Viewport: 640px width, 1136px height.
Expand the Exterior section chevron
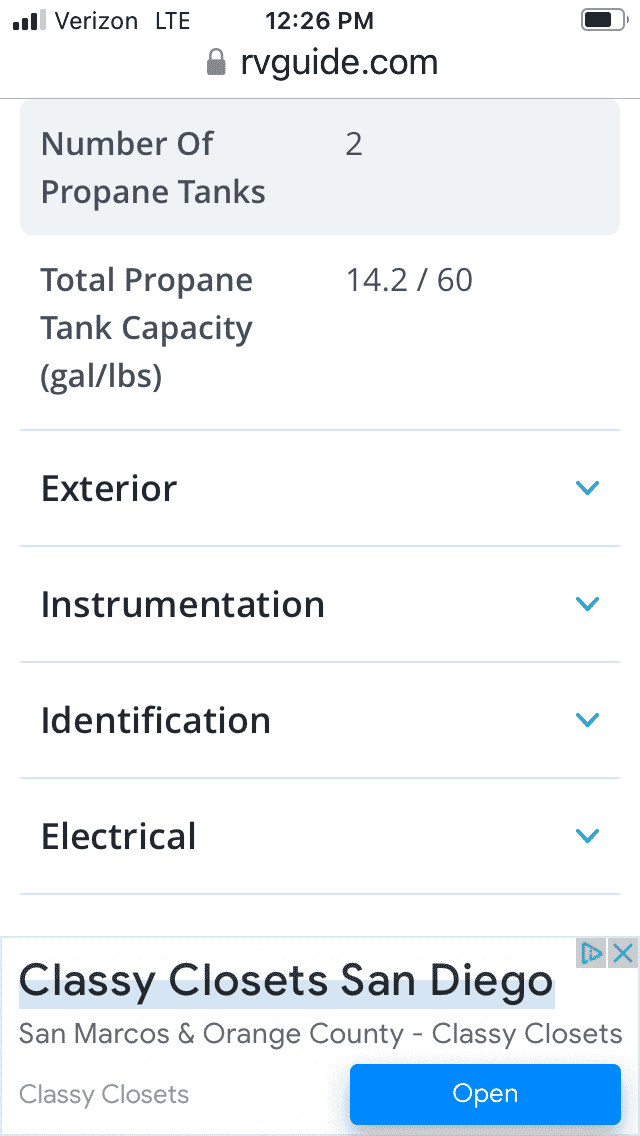tap(587, 488)
